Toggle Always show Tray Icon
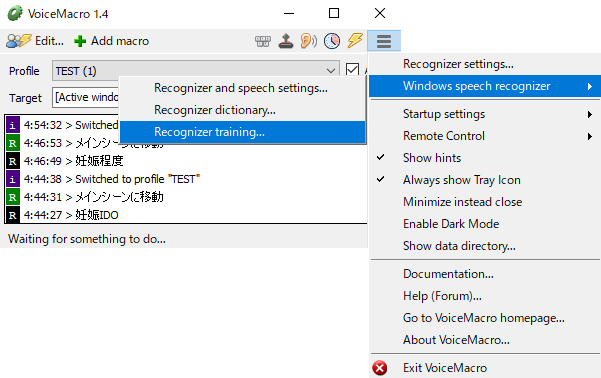Image resolution: width=601 pixels, height=378 pixels. coord(485,180)
